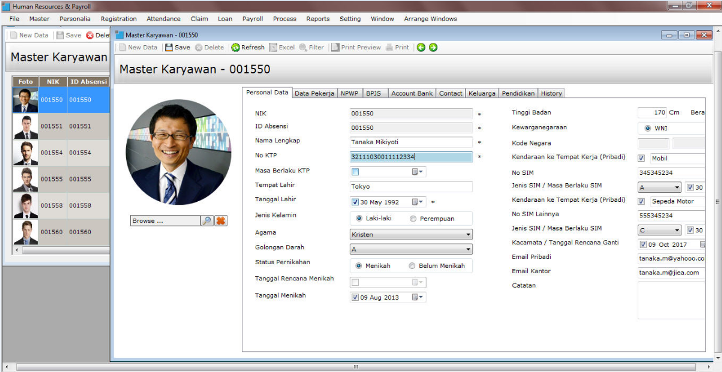Open Print Preview

pyautogui.click(x=356, y=47)
